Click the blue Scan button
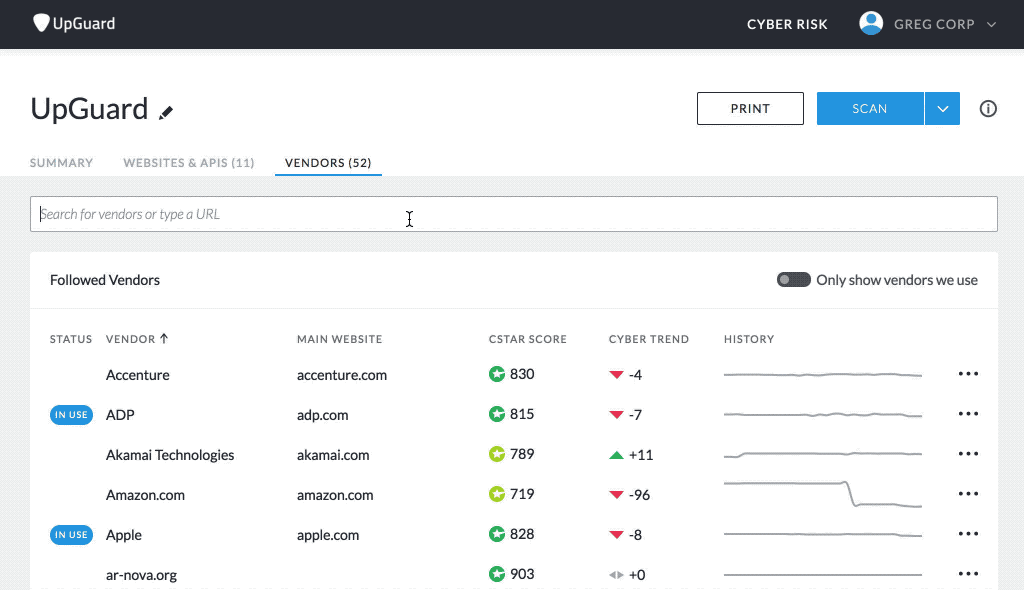Viewport: 1024px width, 590px height. [x=870, y=108]
